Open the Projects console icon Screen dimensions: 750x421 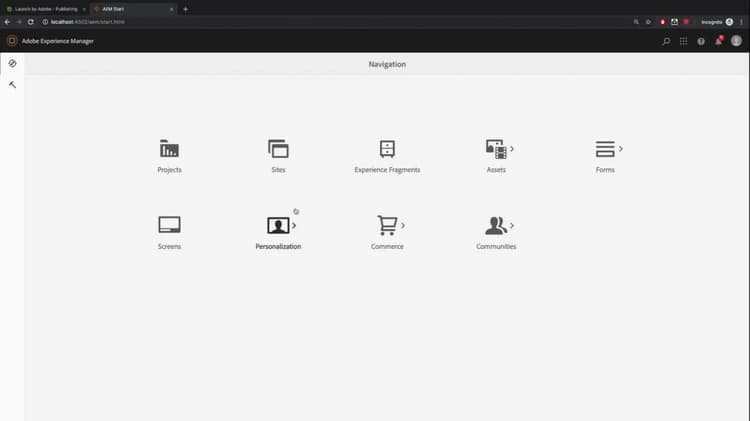169,149
